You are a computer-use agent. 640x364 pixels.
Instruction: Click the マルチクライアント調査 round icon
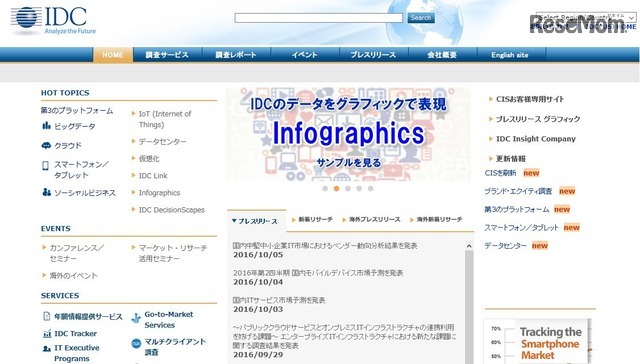136,344
